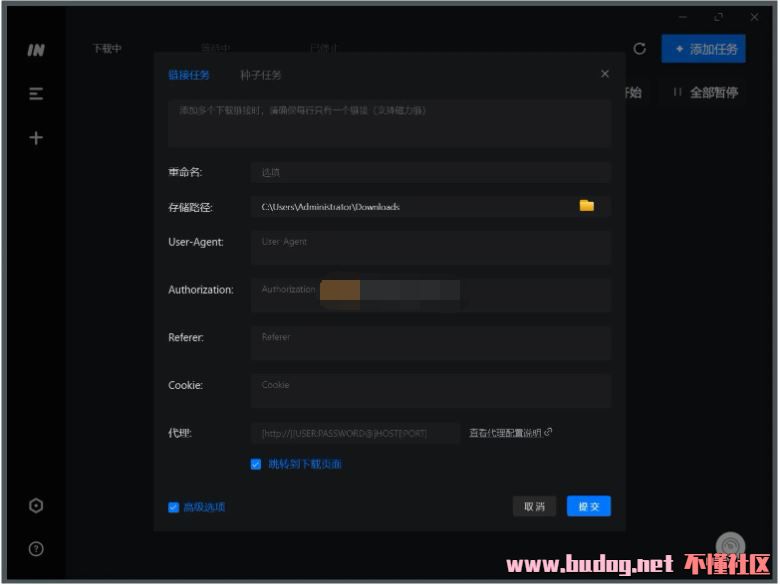The height and width of the screenshot is (585, 780).
Task: Switch to the 种子任务 tab
Action: [261, 75]
